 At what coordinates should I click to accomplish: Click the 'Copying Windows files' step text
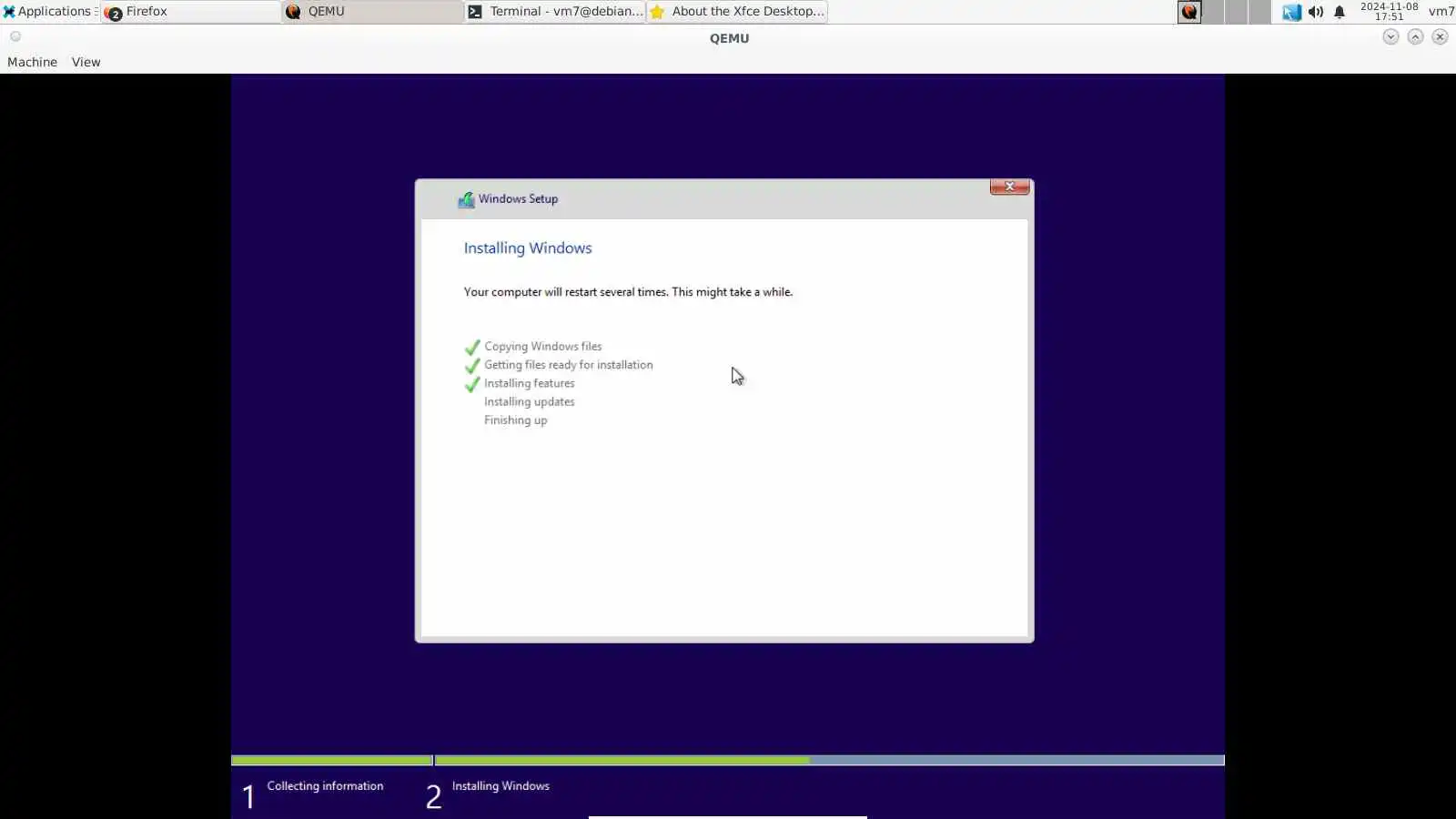[543, 347]
